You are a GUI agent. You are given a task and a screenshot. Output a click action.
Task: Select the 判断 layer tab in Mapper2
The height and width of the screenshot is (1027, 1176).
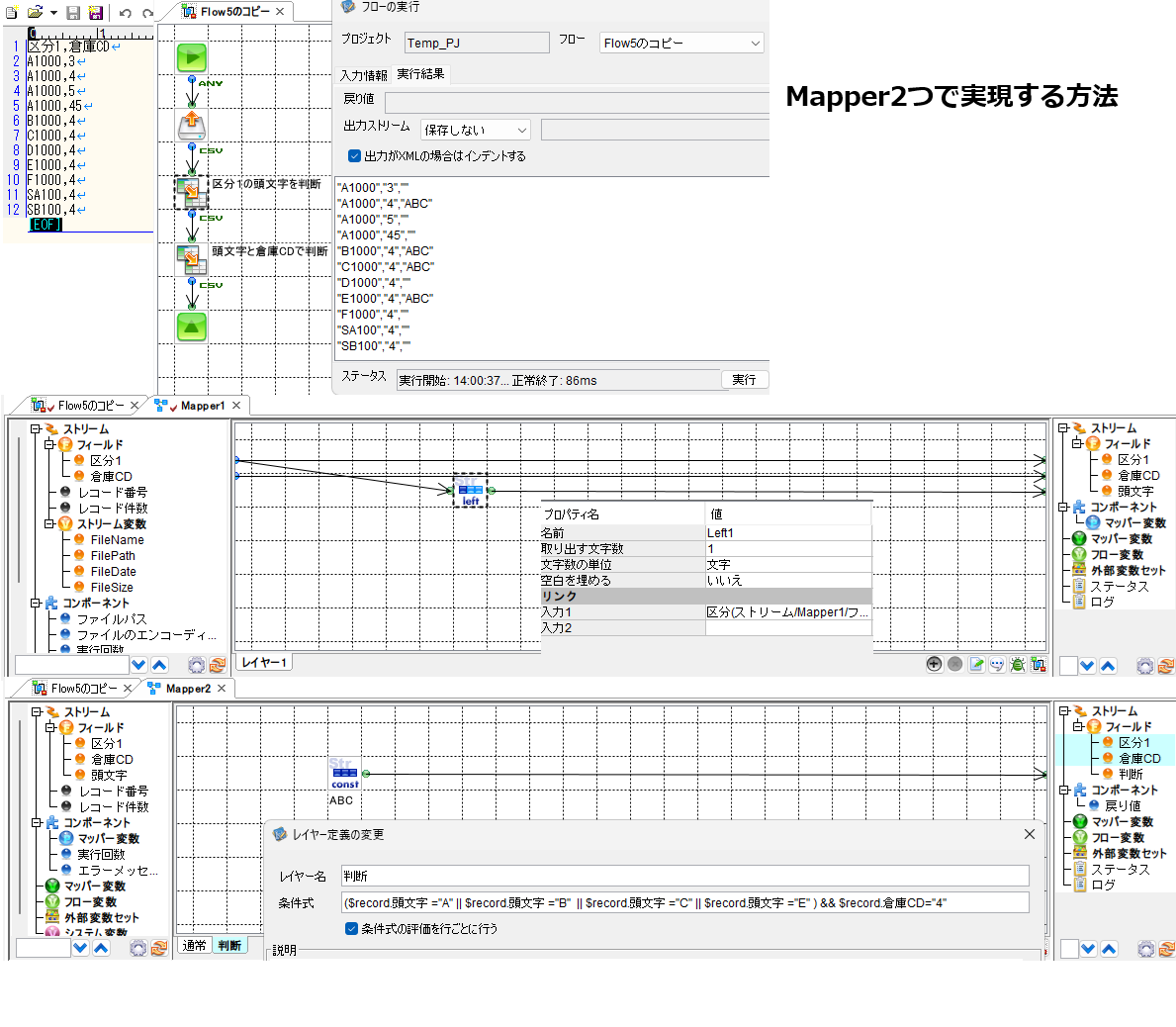tap(229, 945)
